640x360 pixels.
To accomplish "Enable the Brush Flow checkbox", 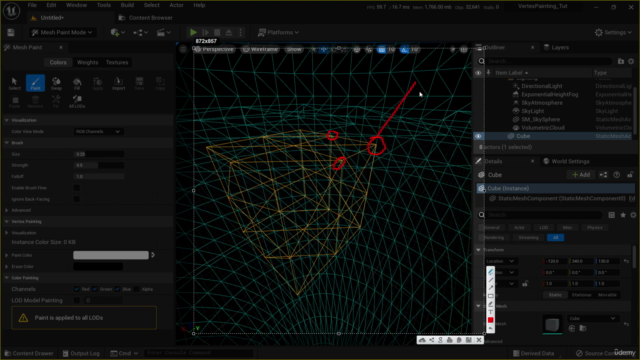I will (77, 188).
